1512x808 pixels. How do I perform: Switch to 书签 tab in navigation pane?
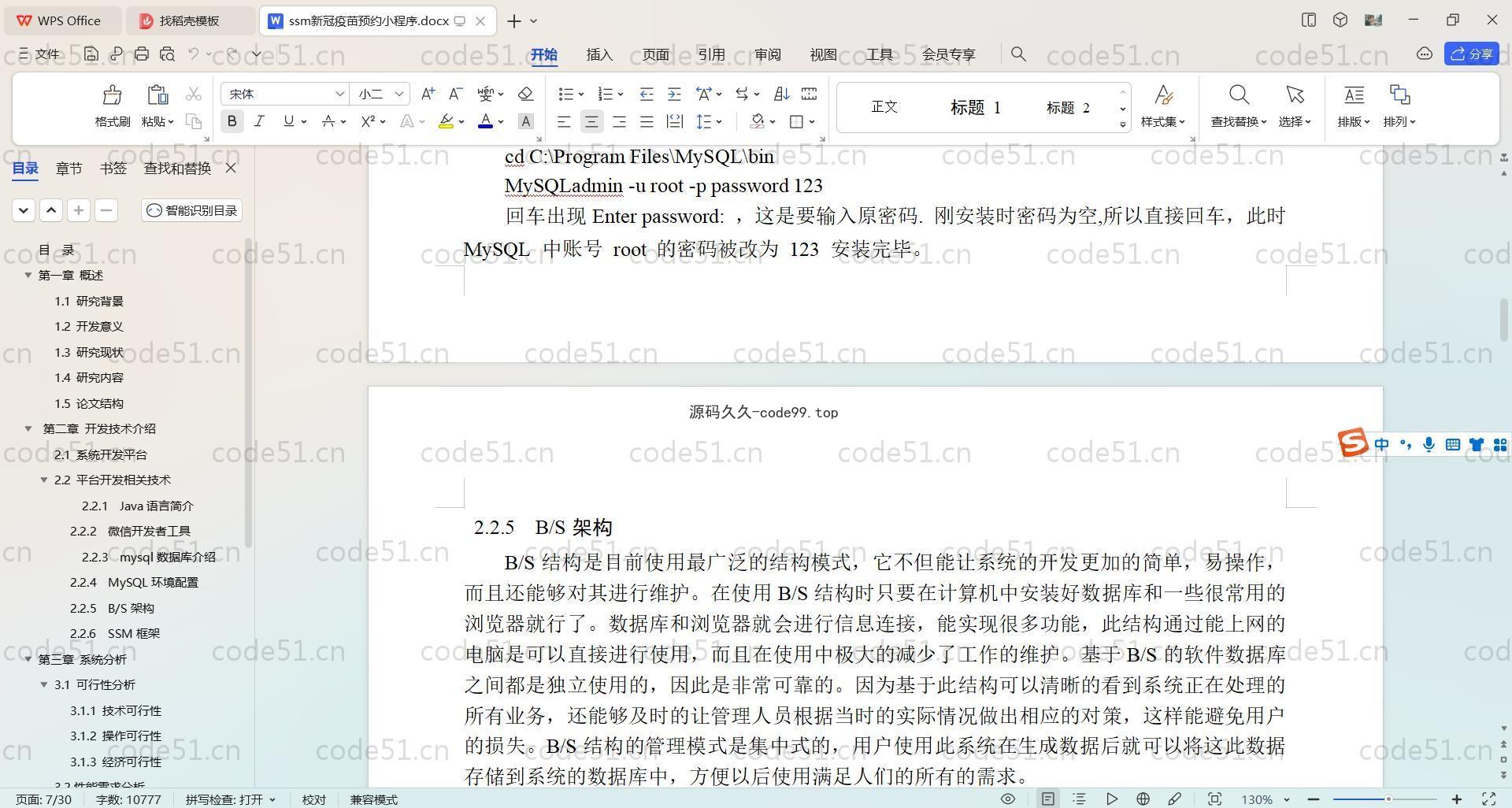(x=113, y=168)
